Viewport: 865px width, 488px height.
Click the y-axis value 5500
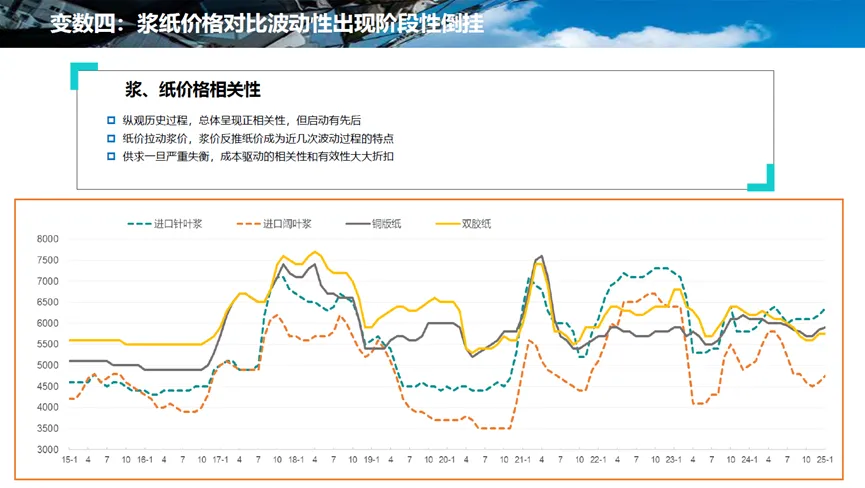point(47,344)
